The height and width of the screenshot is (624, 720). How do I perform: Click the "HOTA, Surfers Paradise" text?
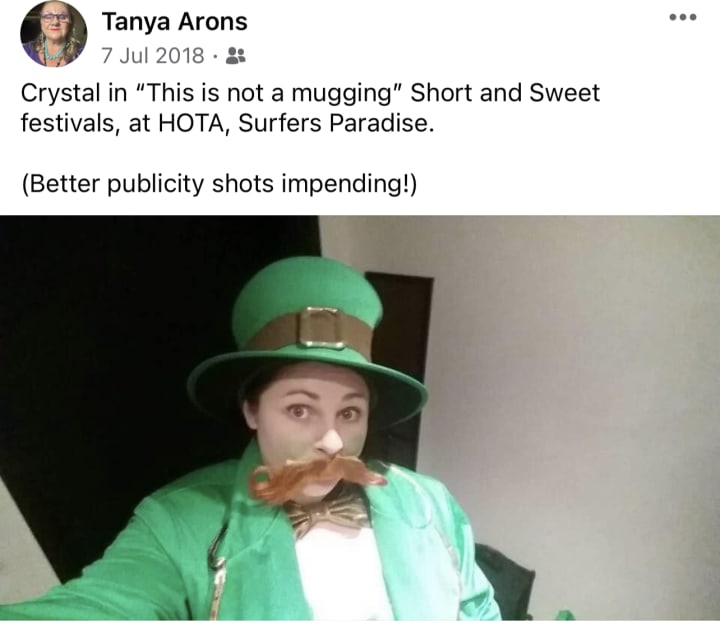pos(296,123)
